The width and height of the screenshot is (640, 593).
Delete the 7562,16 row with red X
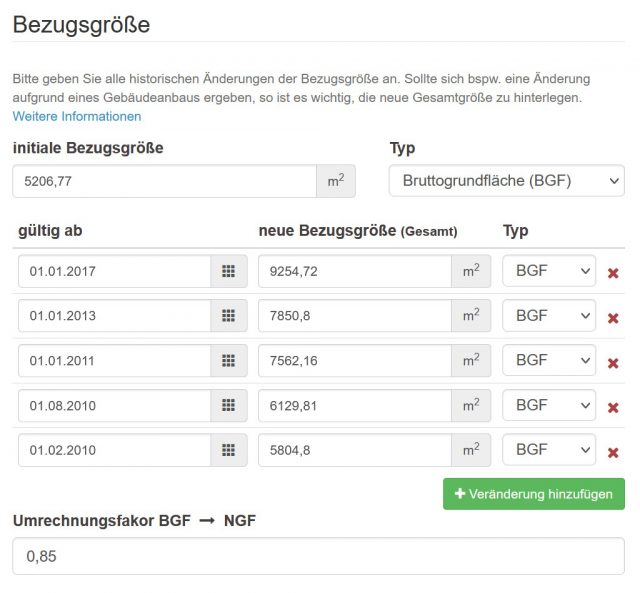613,363
